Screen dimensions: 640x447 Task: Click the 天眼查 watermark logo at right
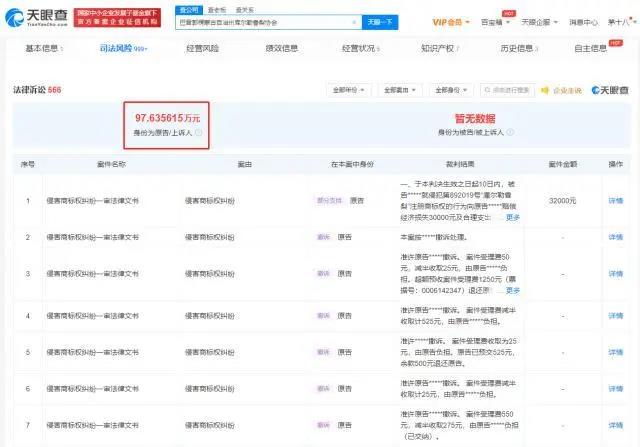click(612, 90)
